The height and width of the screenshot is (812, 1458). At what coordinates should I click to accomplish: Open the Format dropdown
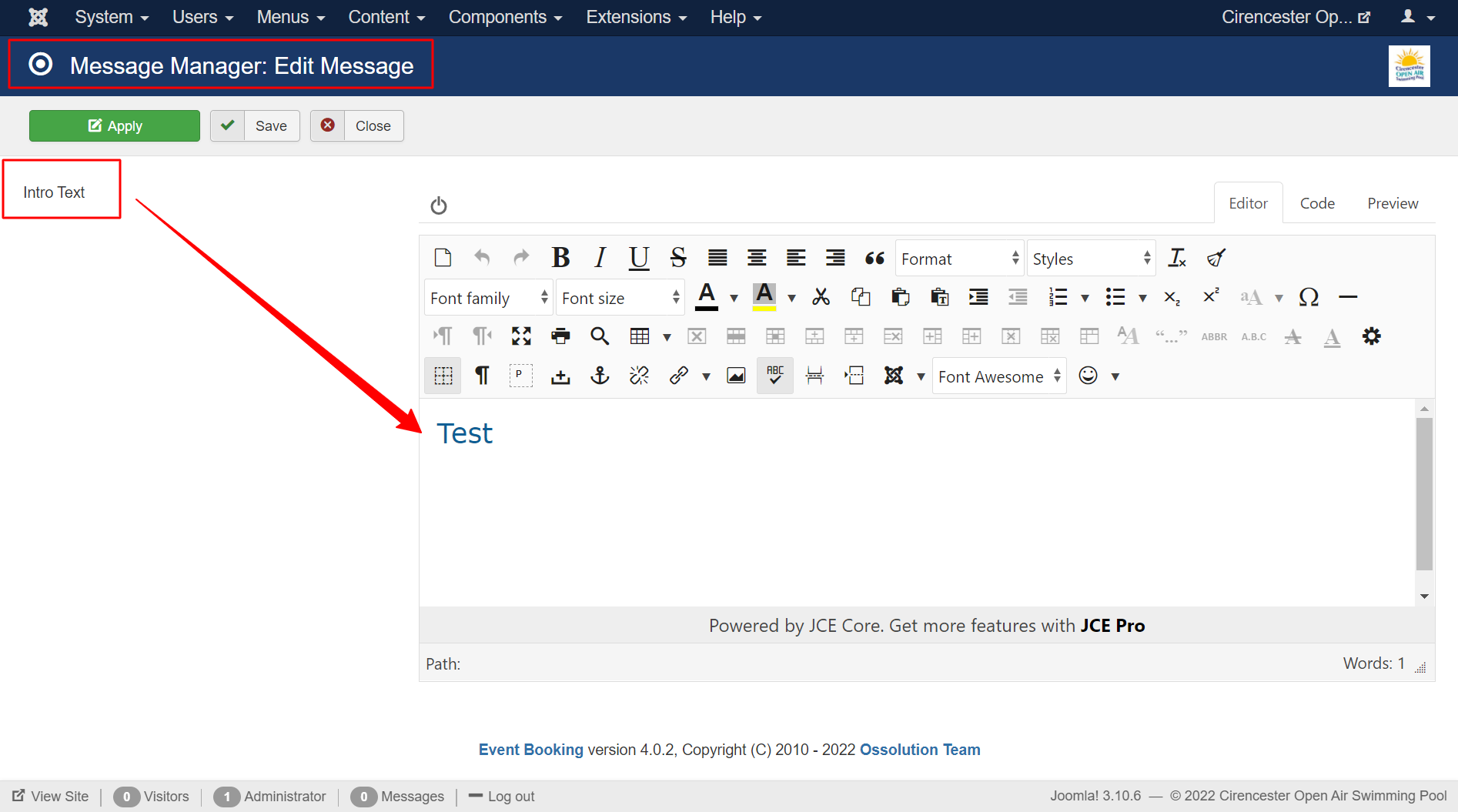tap(959, 259)
